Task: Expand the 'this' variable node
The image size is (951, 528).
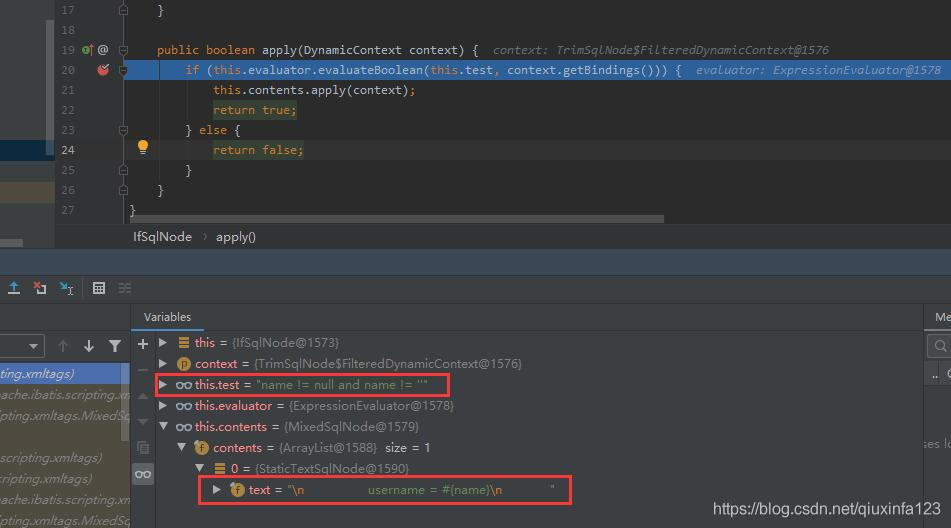Action: click(163, 343)
